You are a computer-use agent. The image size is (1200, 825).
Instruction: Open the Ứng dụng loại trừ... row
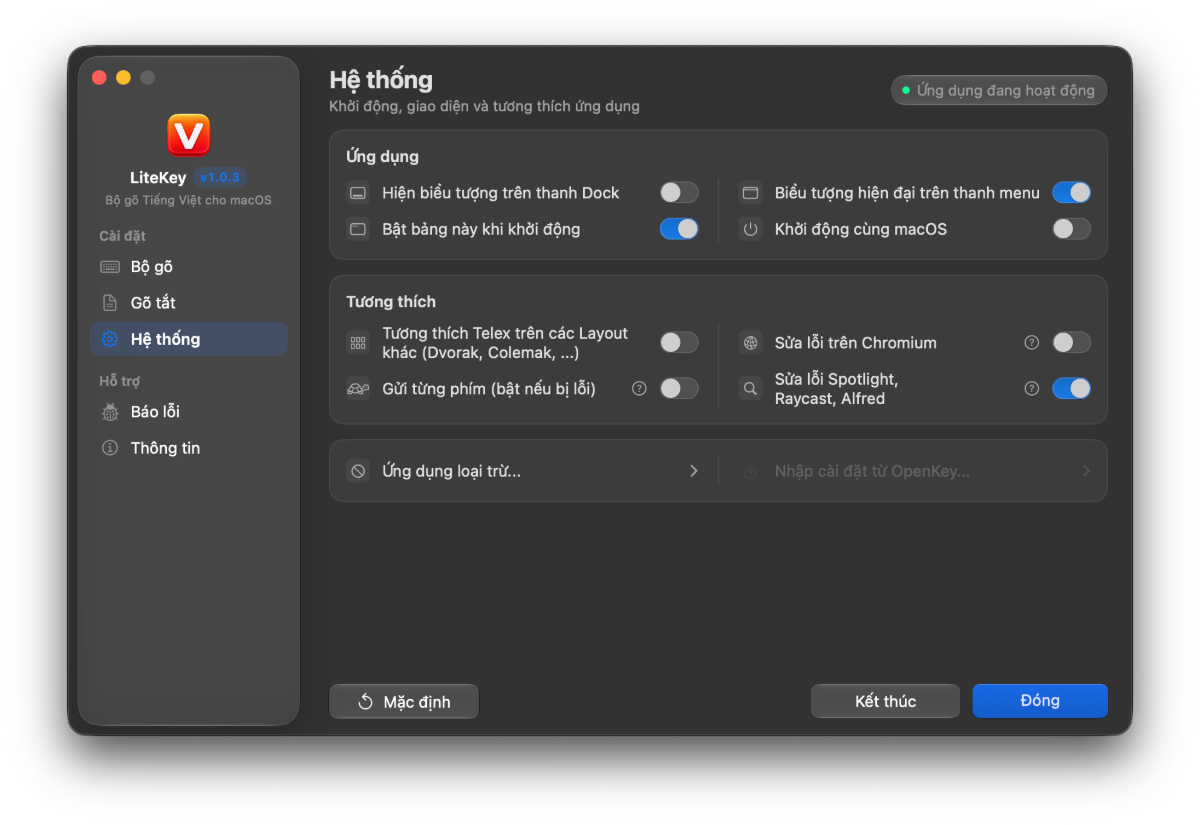pyautogui.click(x=523, y=471)
